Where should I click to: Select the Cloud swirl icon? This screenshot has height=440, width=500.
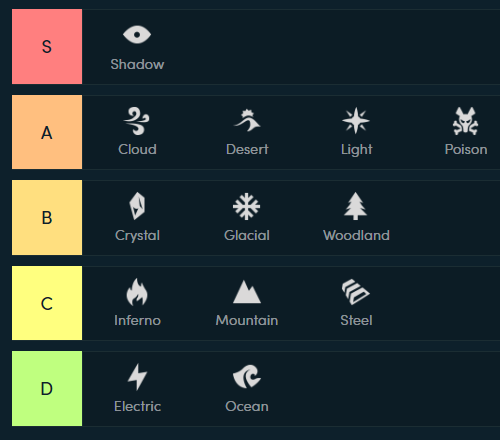pos(137,121)
